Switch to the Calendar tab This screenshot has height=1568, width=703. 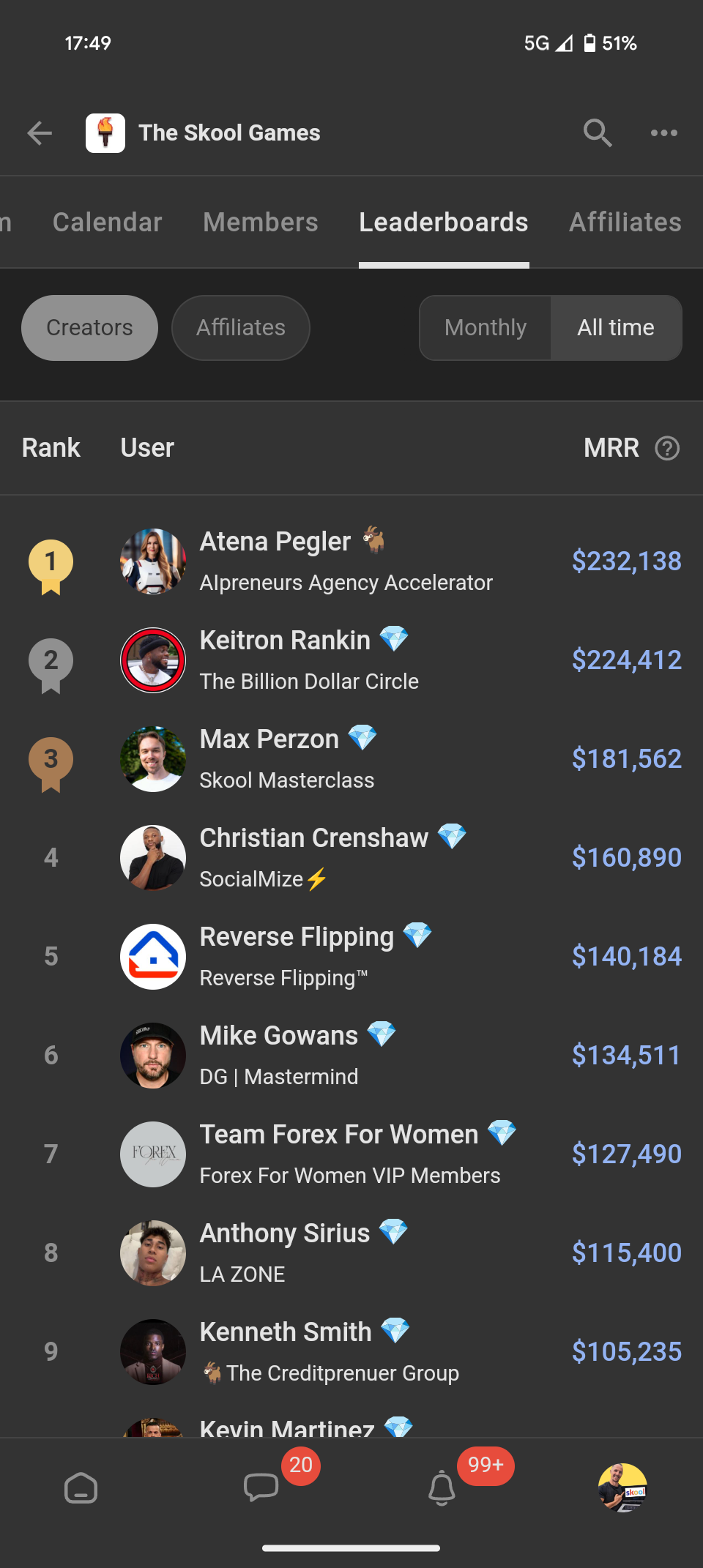click(107, 222)
